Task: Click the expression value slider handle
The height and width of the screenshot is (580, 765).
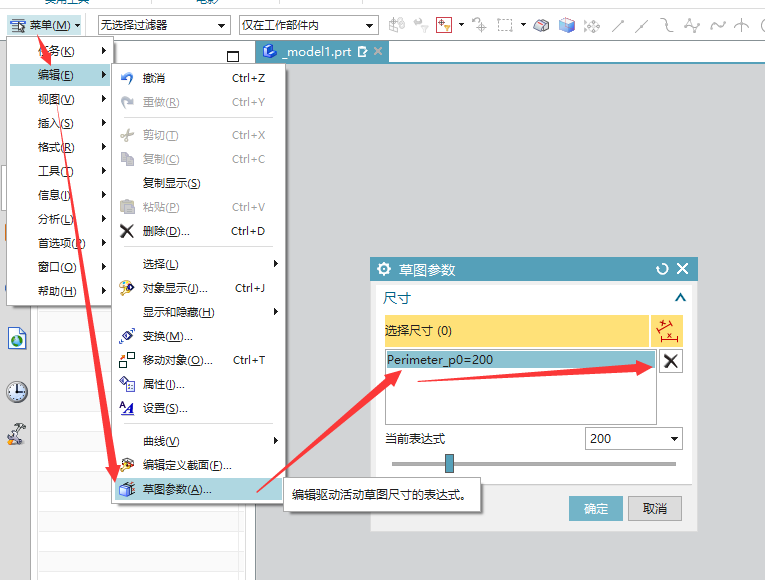Action: click(x=450, y=463)
